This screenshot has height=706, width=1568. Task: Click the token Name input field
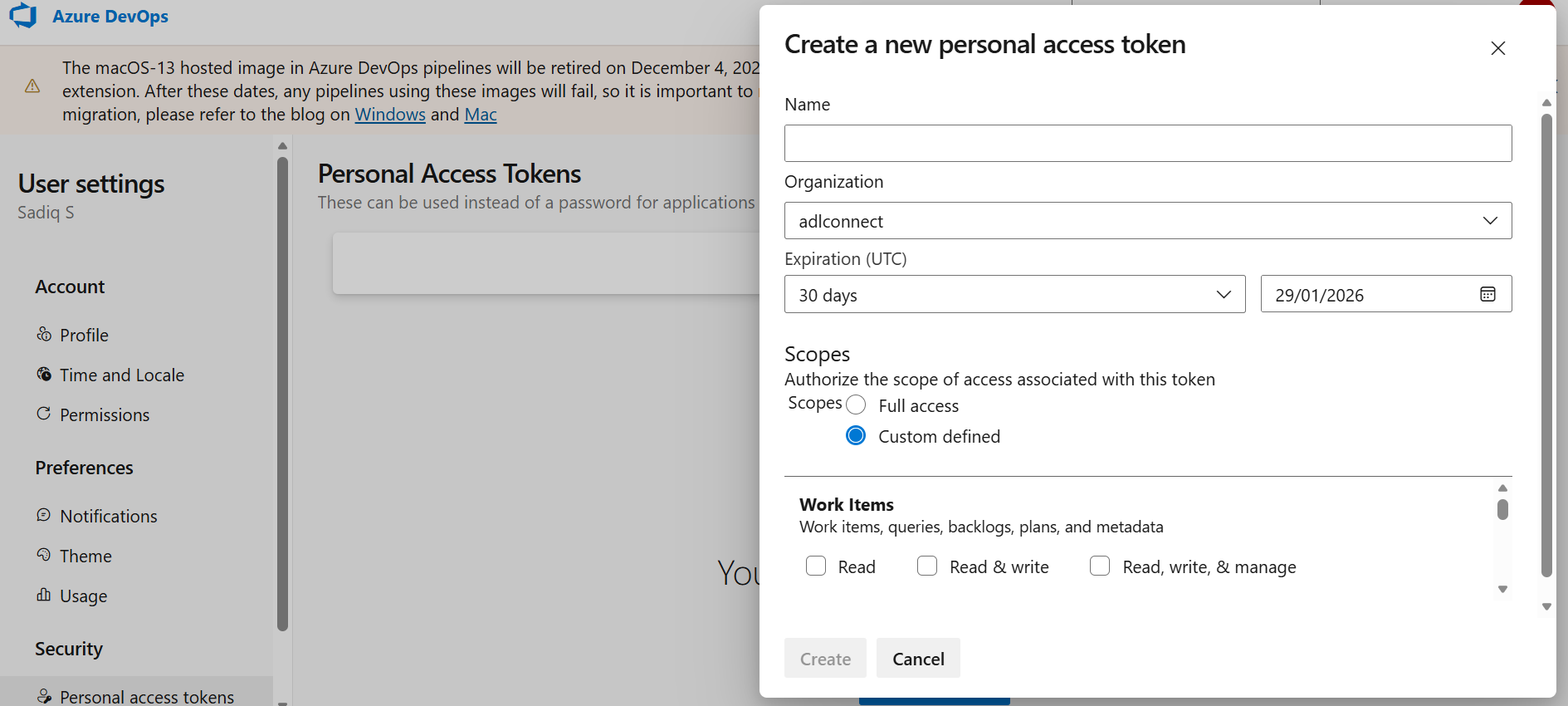[1148, 143]
